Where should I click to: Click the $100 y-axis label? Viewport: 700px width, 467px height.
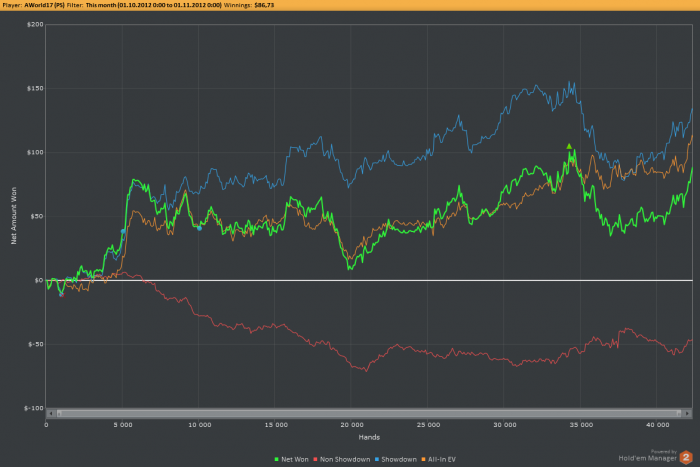[x=35, y=152]
